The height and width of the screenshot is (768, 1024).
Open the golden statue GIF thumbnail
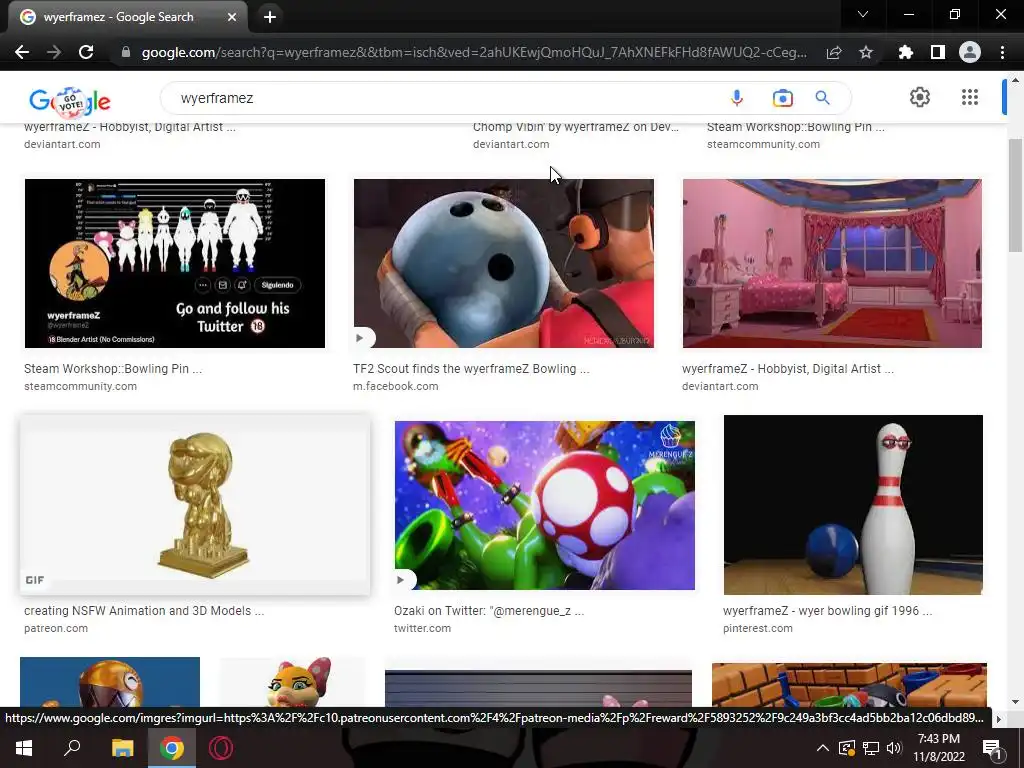click(195, 505)
